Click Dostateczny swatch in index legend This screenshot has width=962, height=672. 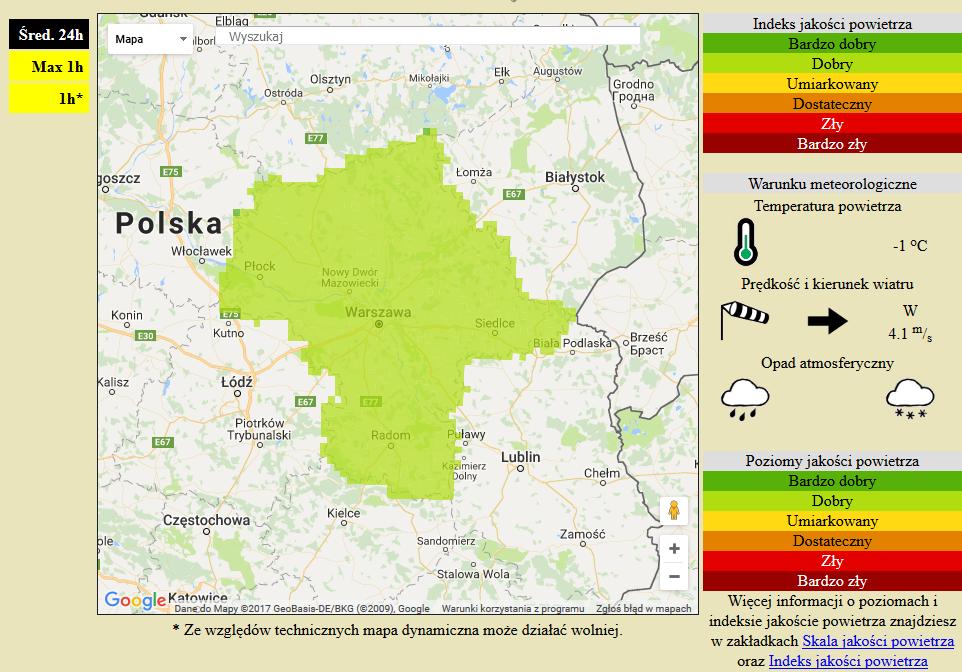click(x=832, y=104)
